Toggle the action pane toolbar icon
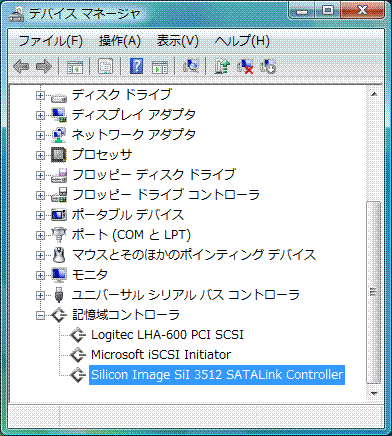The height and width of the screenshot is (436, 392). click(160, 66)
